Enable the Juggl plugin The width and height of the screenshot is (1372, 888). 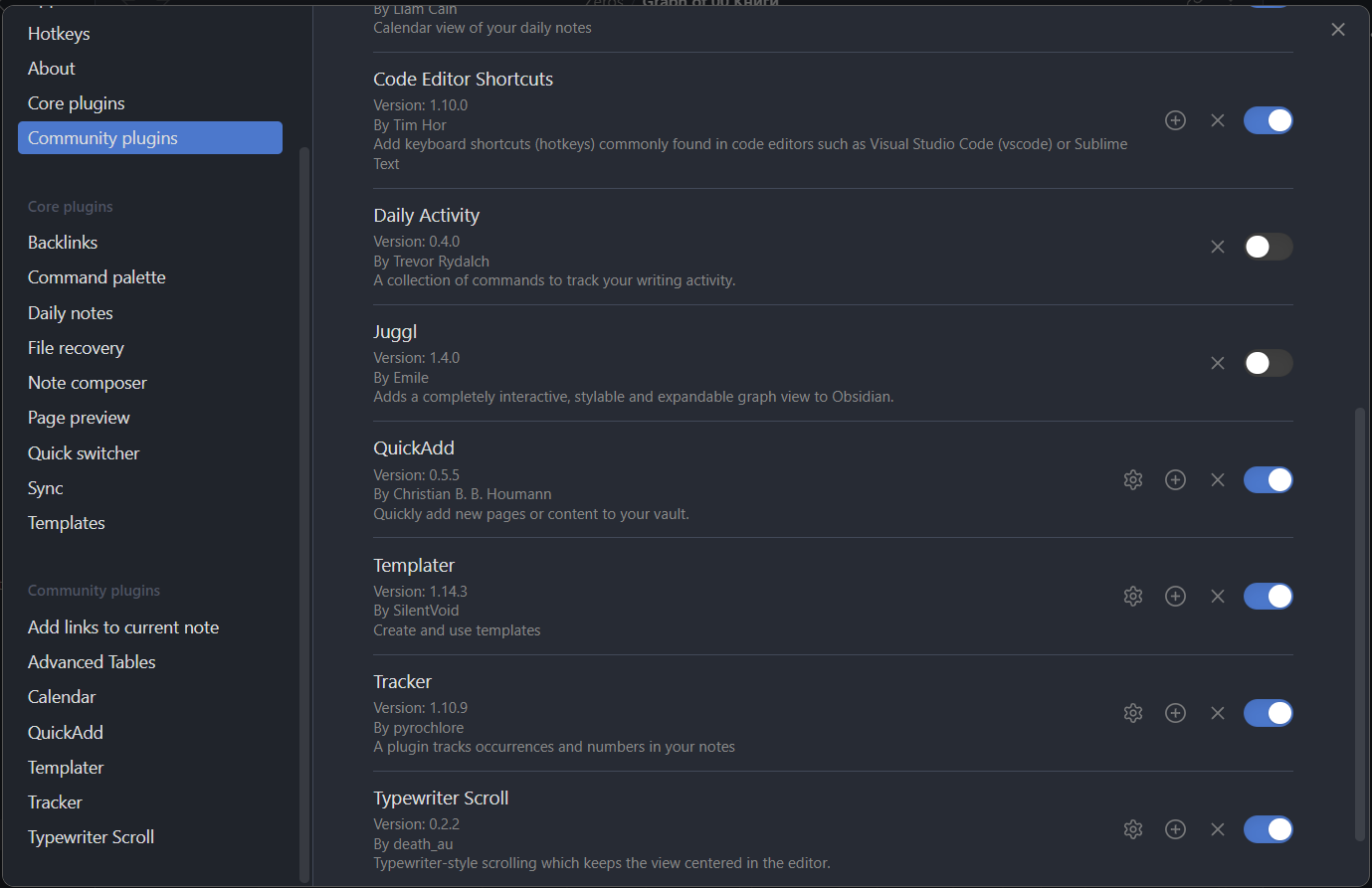pos(1269,363)
